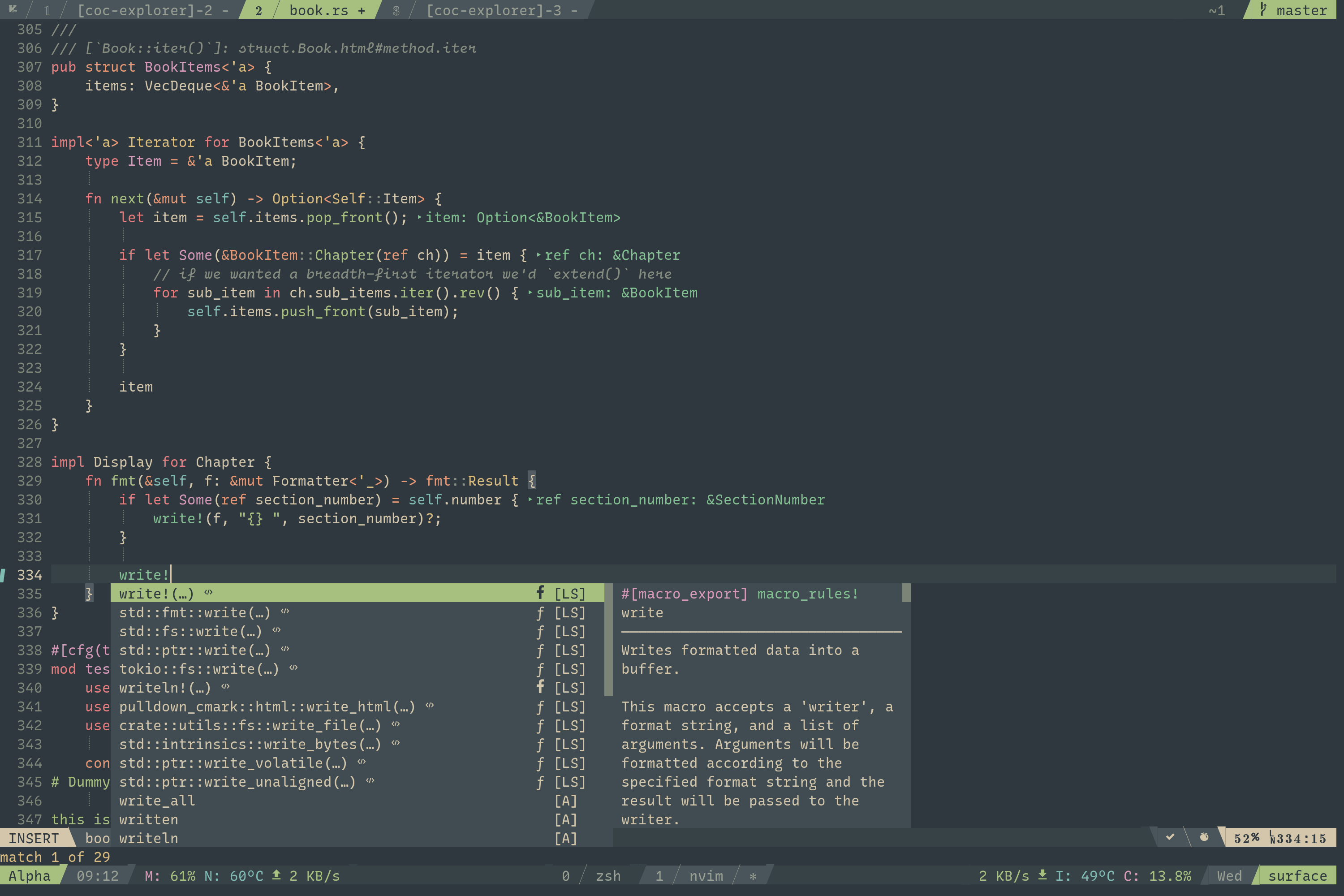This screenshot has height=896, width=1344.
Task: Choose the tokio::fs::write(…) completion entry
Action: point(199,668)
